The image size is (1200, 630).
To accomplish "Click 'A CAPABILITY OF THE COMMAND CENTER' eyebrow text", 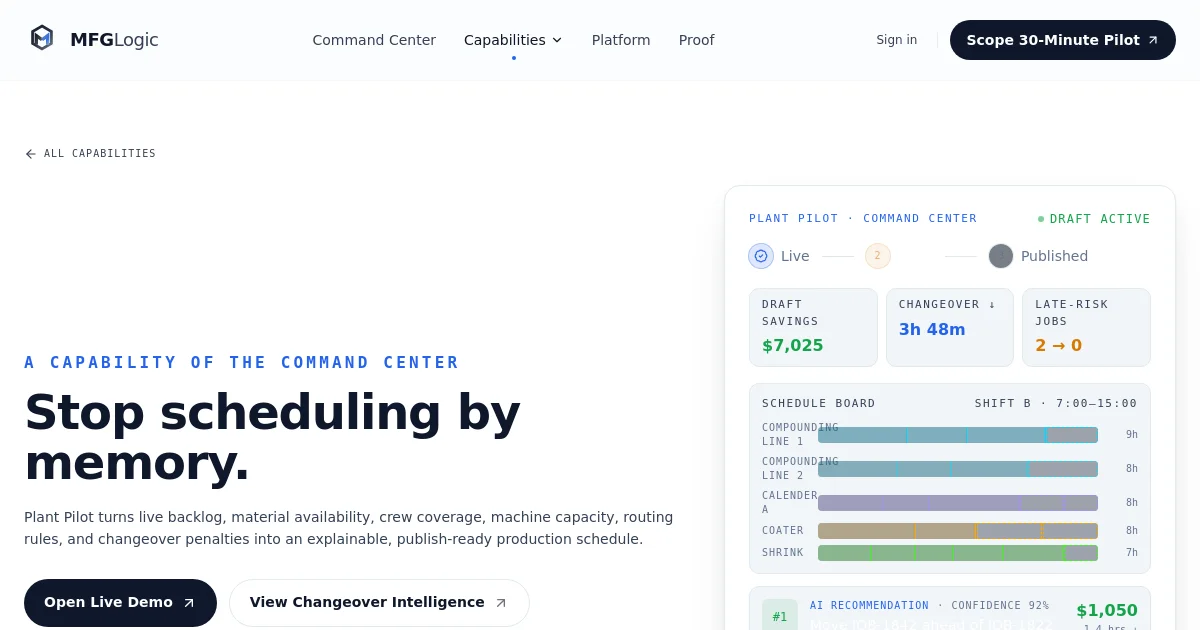I will (242, 363).
